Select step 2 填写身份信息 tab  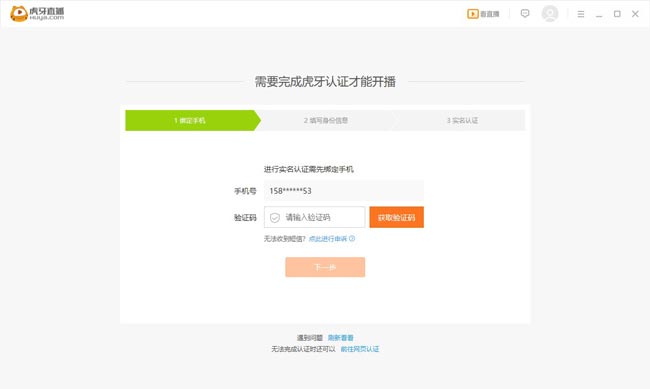coord(326,120)
